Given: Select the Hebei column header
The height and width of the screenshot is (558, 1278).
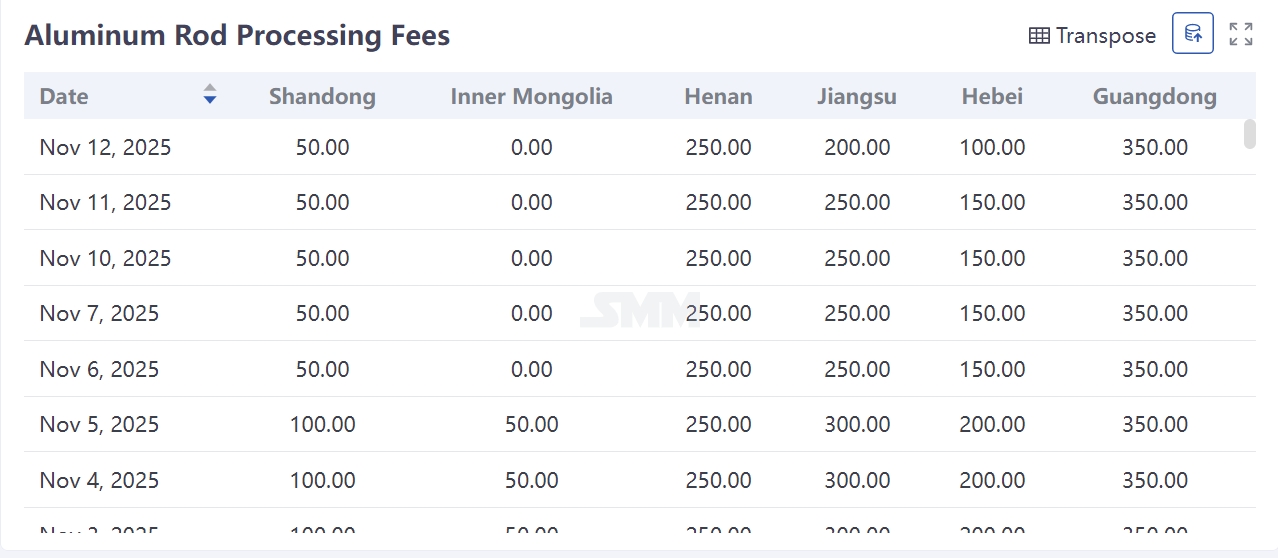Looking at the screenshot, I should (x=992, y=96).
